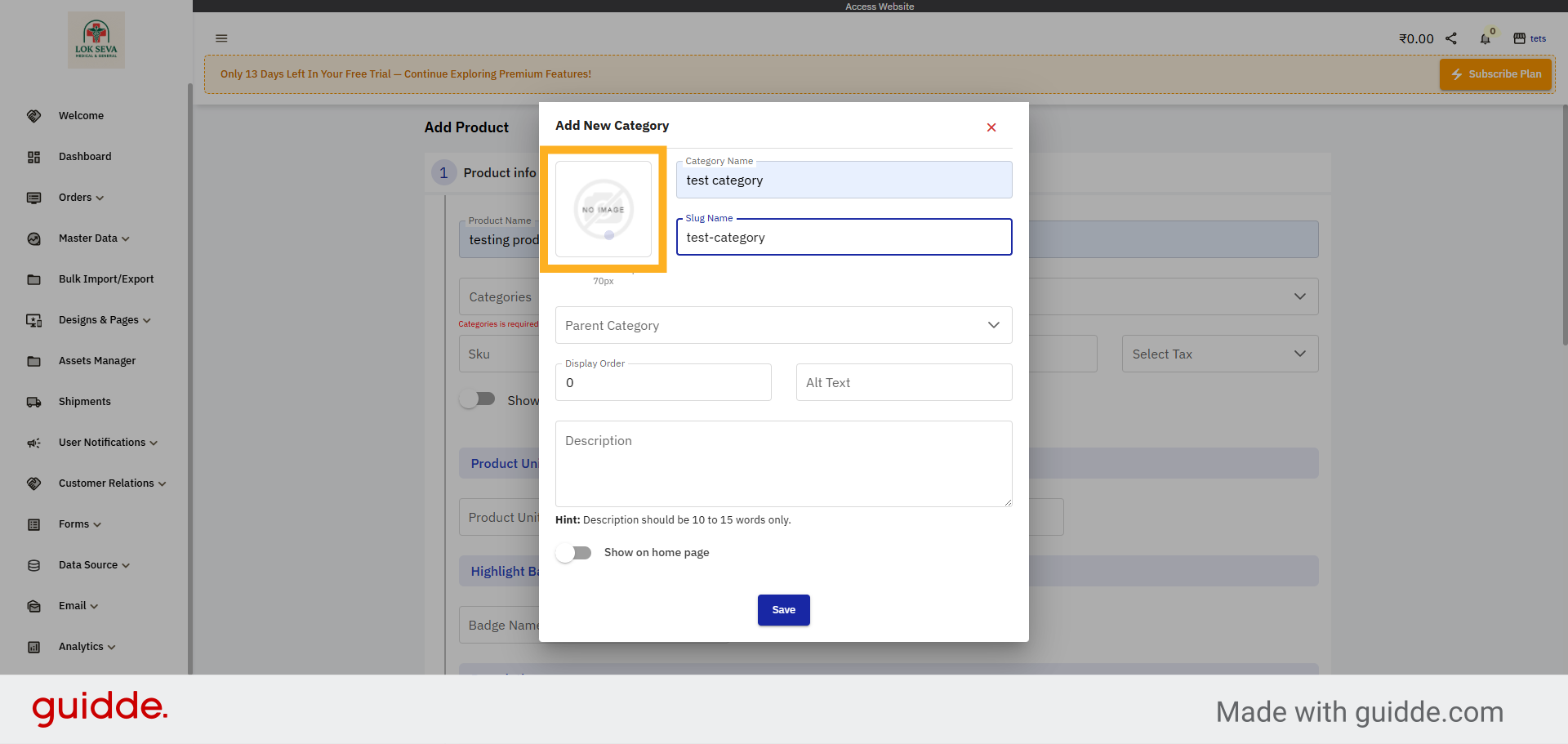Click the No Image upload thumbnail
Screen dimensions: 1568x744
604,209
